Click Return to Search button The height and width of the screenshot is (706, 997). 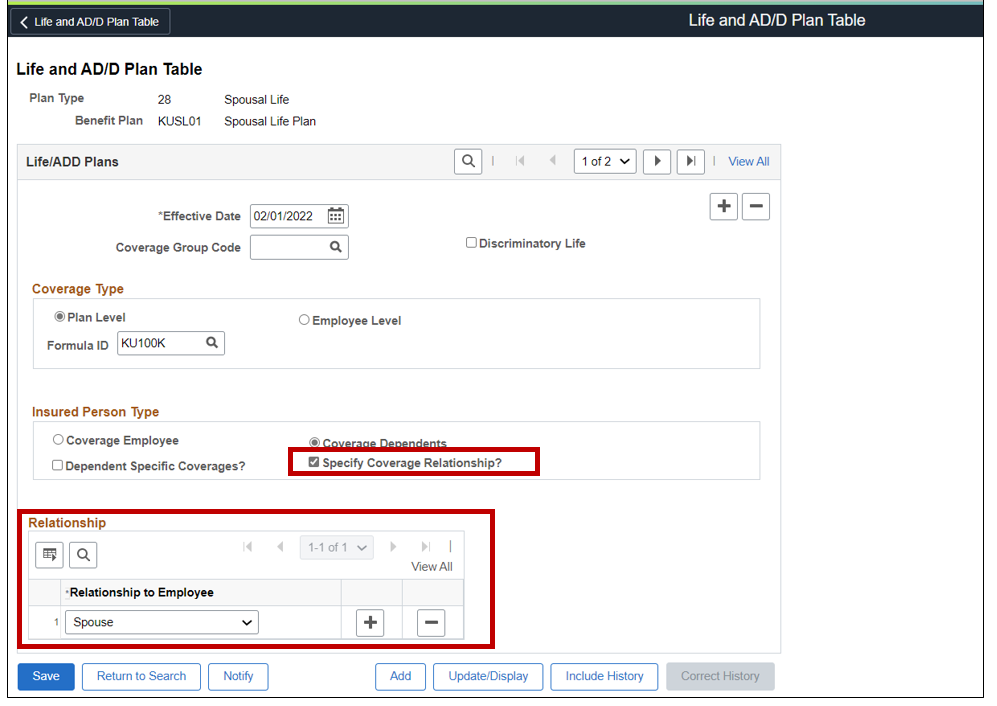(141, 676)
